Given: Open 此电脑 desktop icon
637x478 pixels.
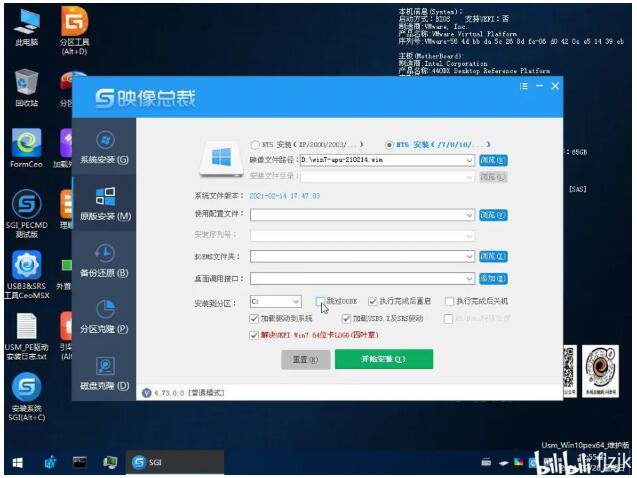Looking at the screenshot, I should [27, 26].
